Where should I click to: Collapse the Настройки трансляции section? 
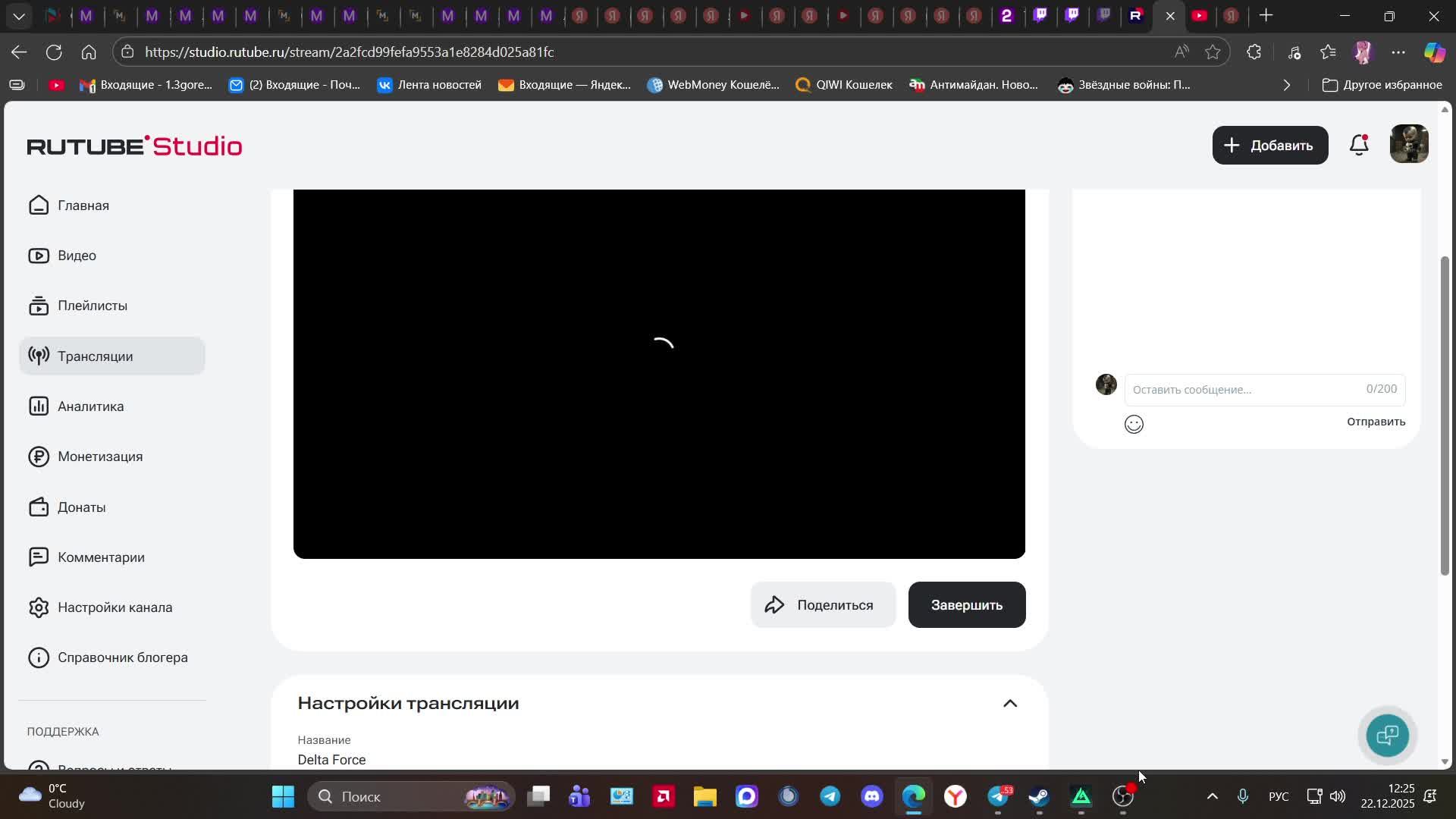tap(1010, 704)
